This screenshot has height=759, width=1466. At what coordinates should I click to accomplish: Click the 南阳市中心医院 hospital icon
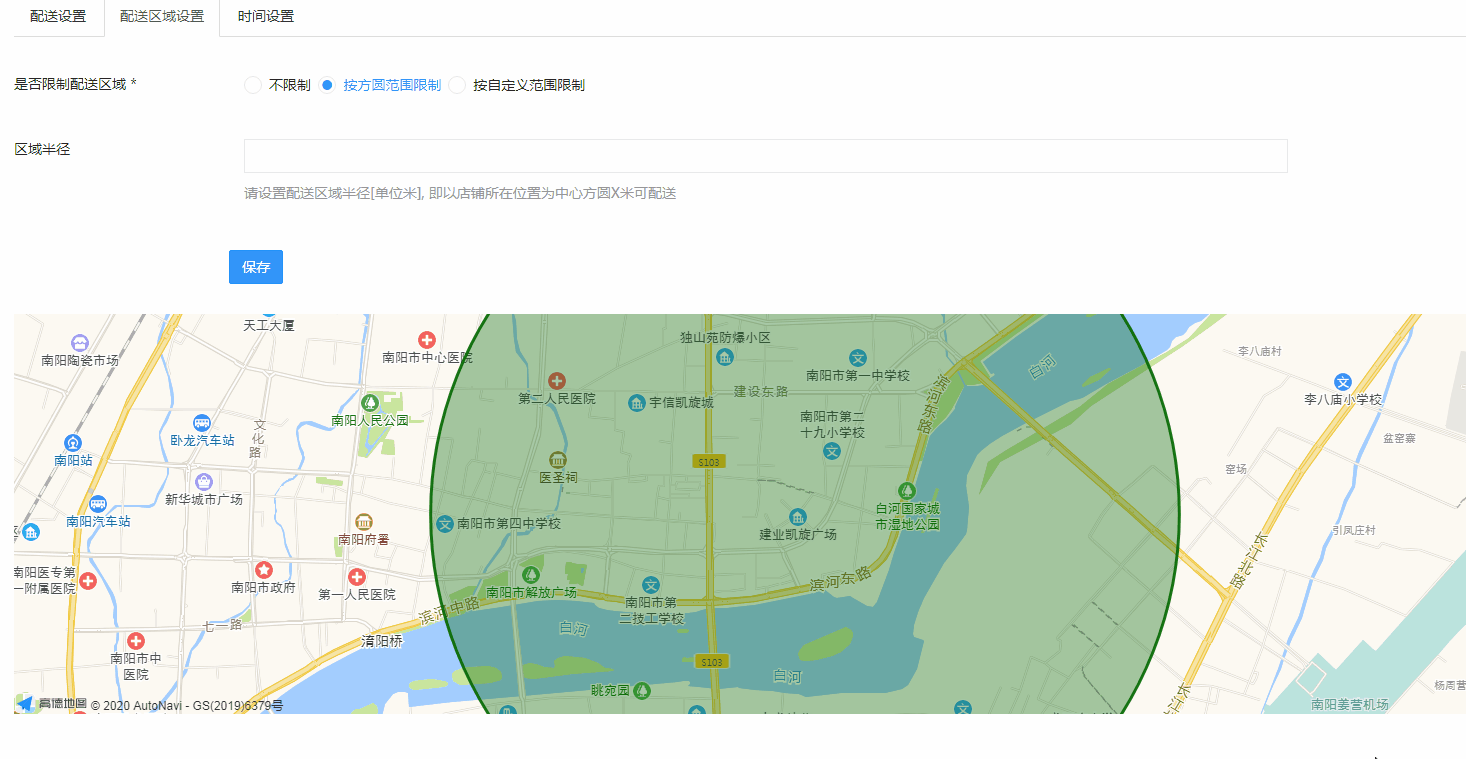(x=427, y=340)
